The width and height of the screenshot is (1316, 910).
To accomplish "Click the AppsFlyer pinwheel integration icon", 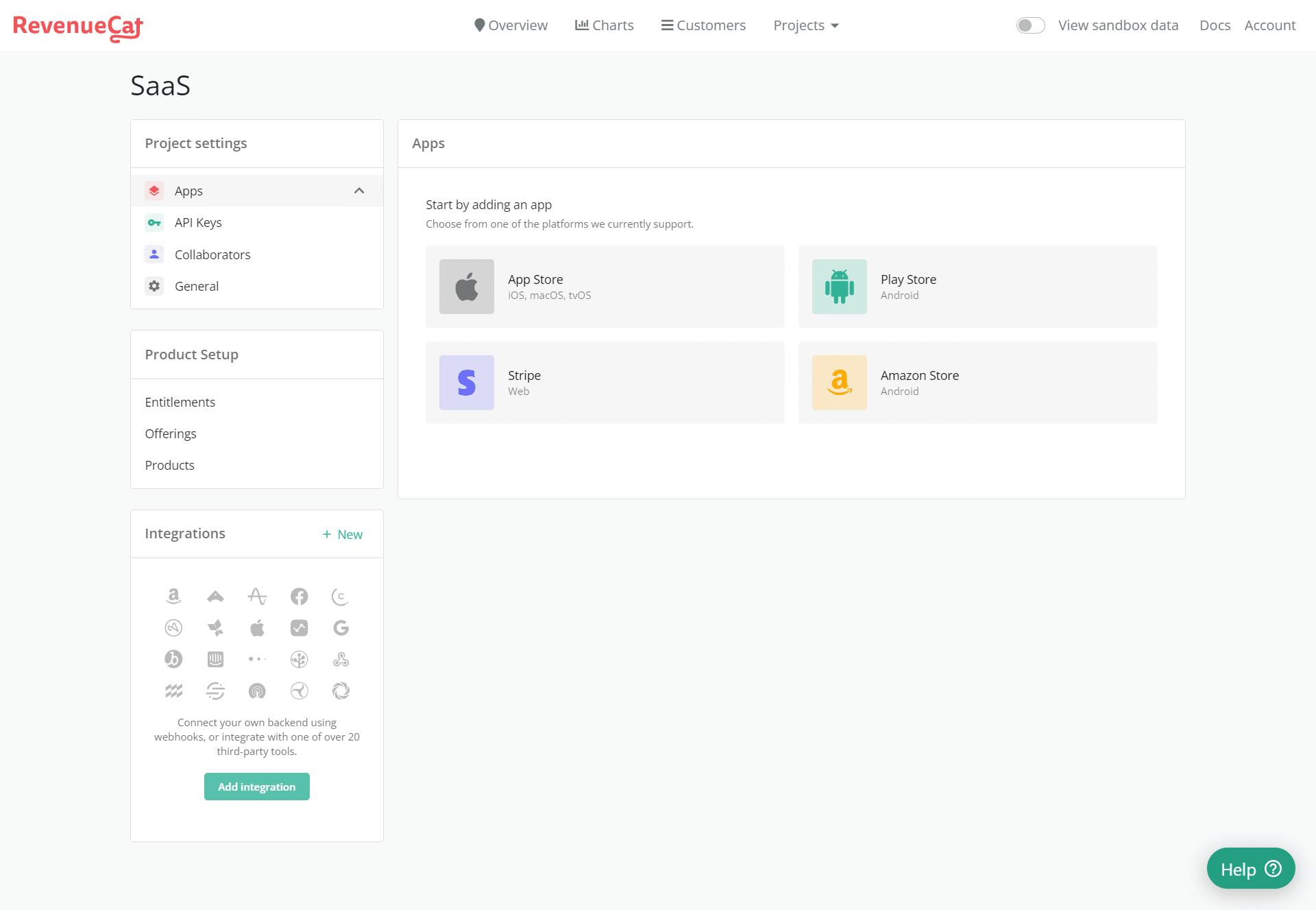I will (x=215, y=628).
